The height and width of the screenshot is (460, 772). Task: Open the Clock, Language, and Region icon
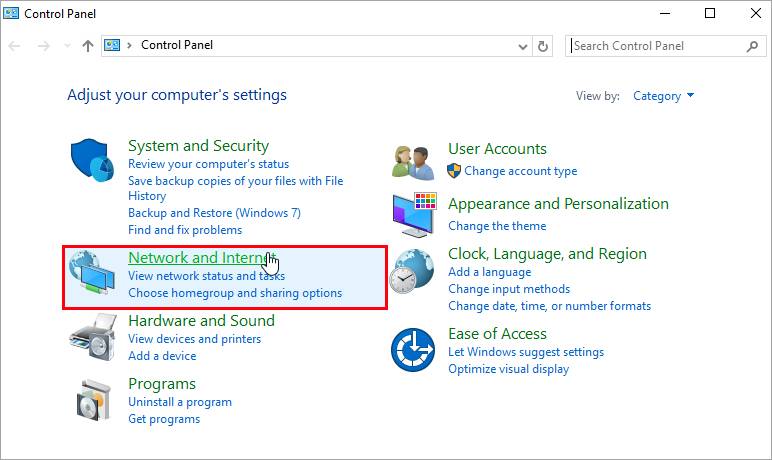pyautogui.click(x=412, y=271)
